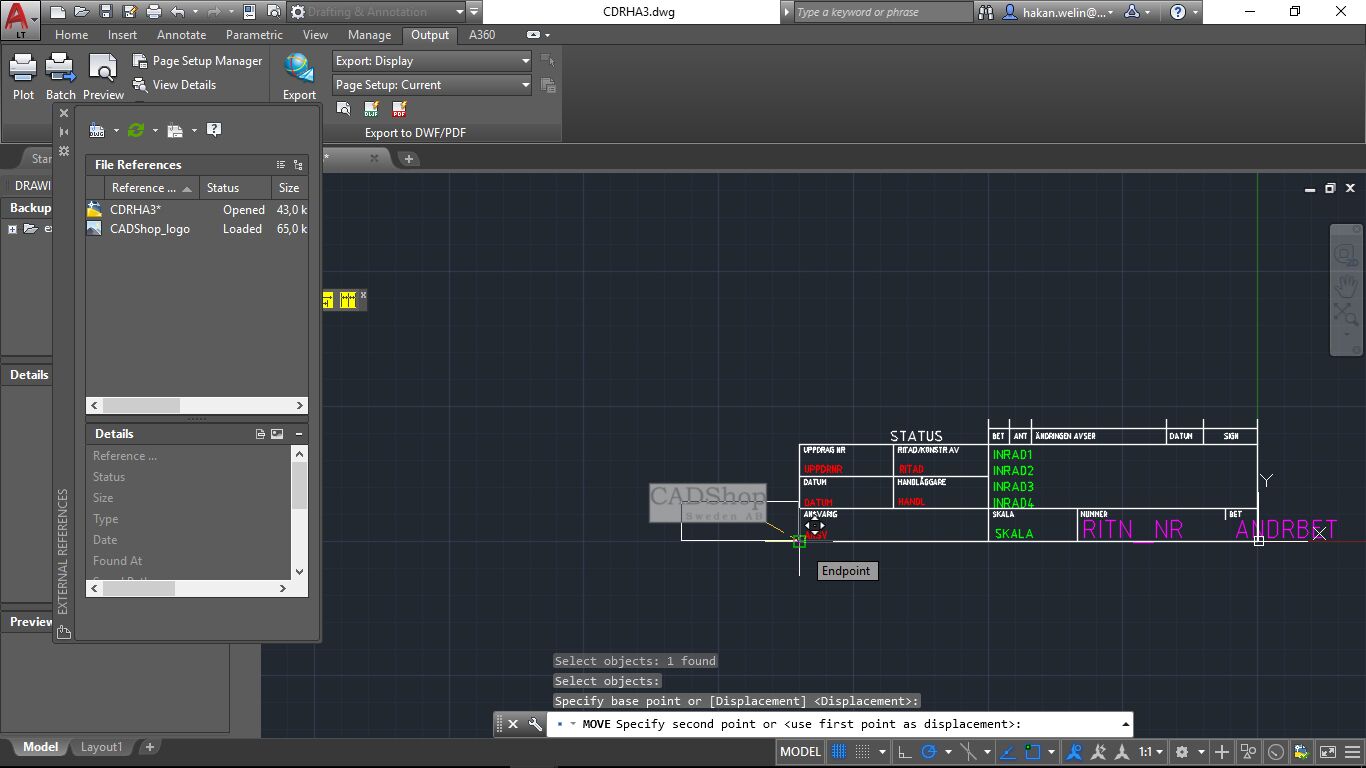
Task: Open Batch Plot tool
Action: point(61,77)
